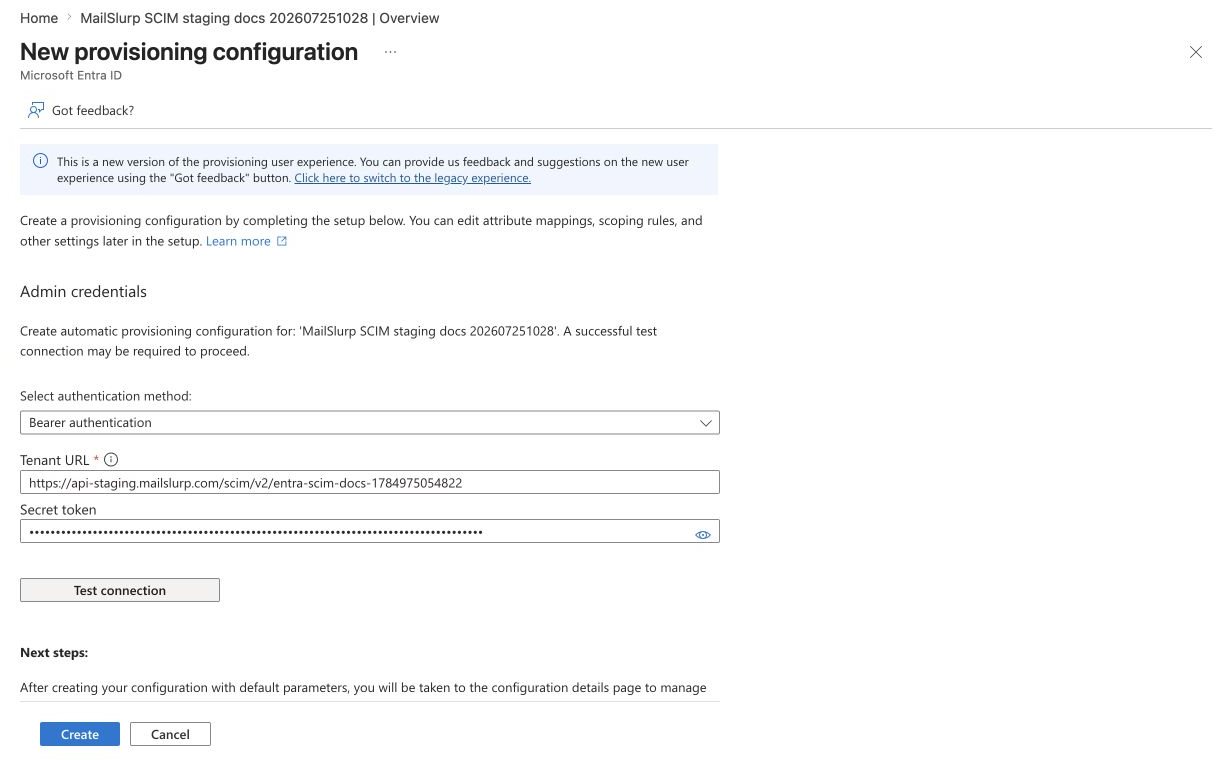
Task: Open the ellipsis more options menu
Action: pos(390,52)
